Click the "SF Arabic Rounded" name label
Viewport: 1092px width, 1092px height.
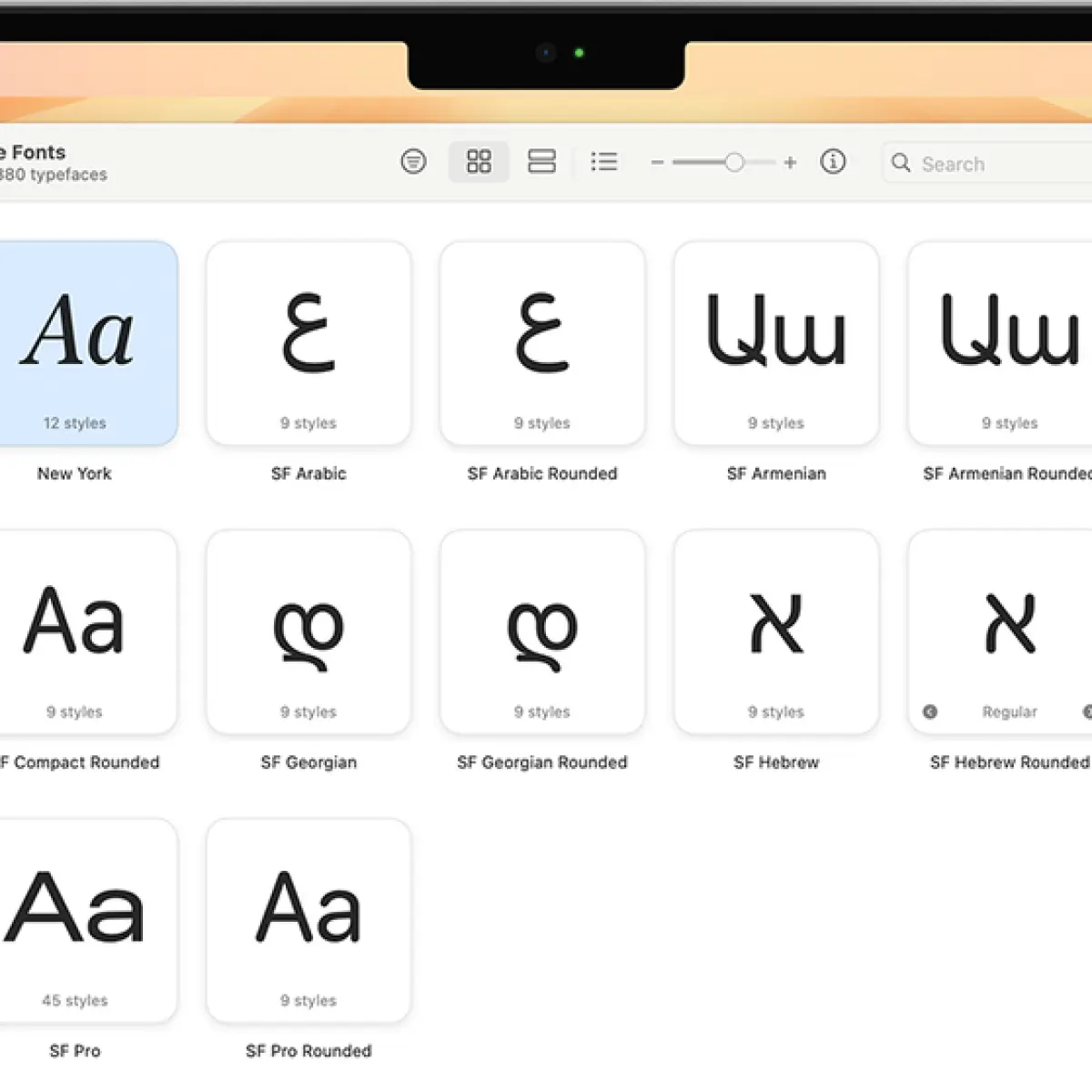coord(542,473)
